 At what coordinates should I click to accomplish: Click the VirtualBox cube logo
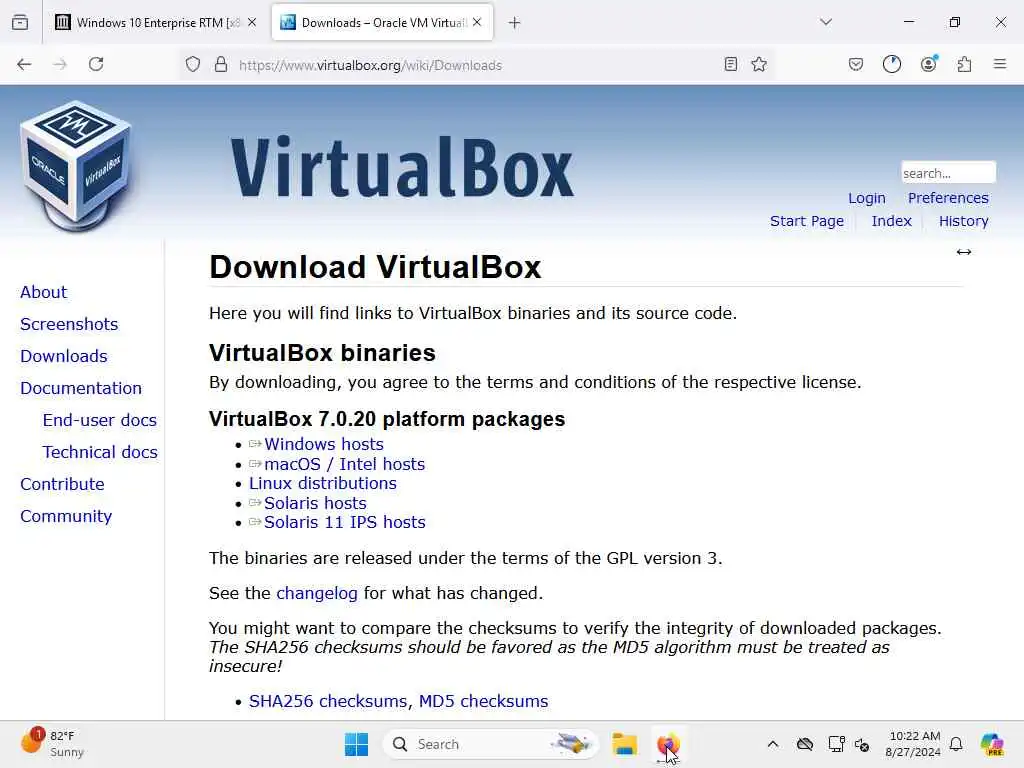click(x=76, y=166)
